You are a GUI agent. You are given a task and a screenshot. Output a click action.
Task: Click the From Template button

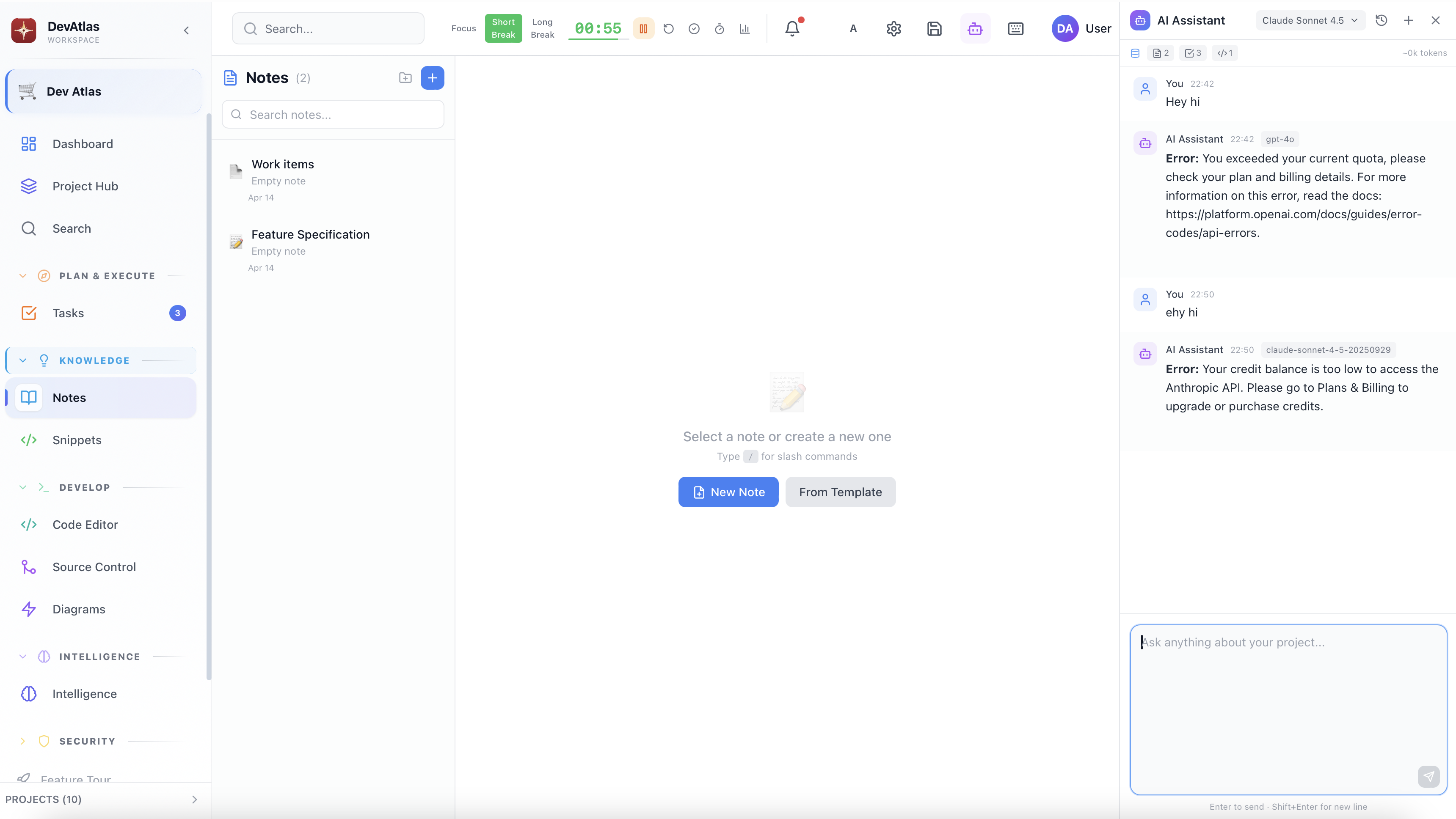click(x=840, y=492)
